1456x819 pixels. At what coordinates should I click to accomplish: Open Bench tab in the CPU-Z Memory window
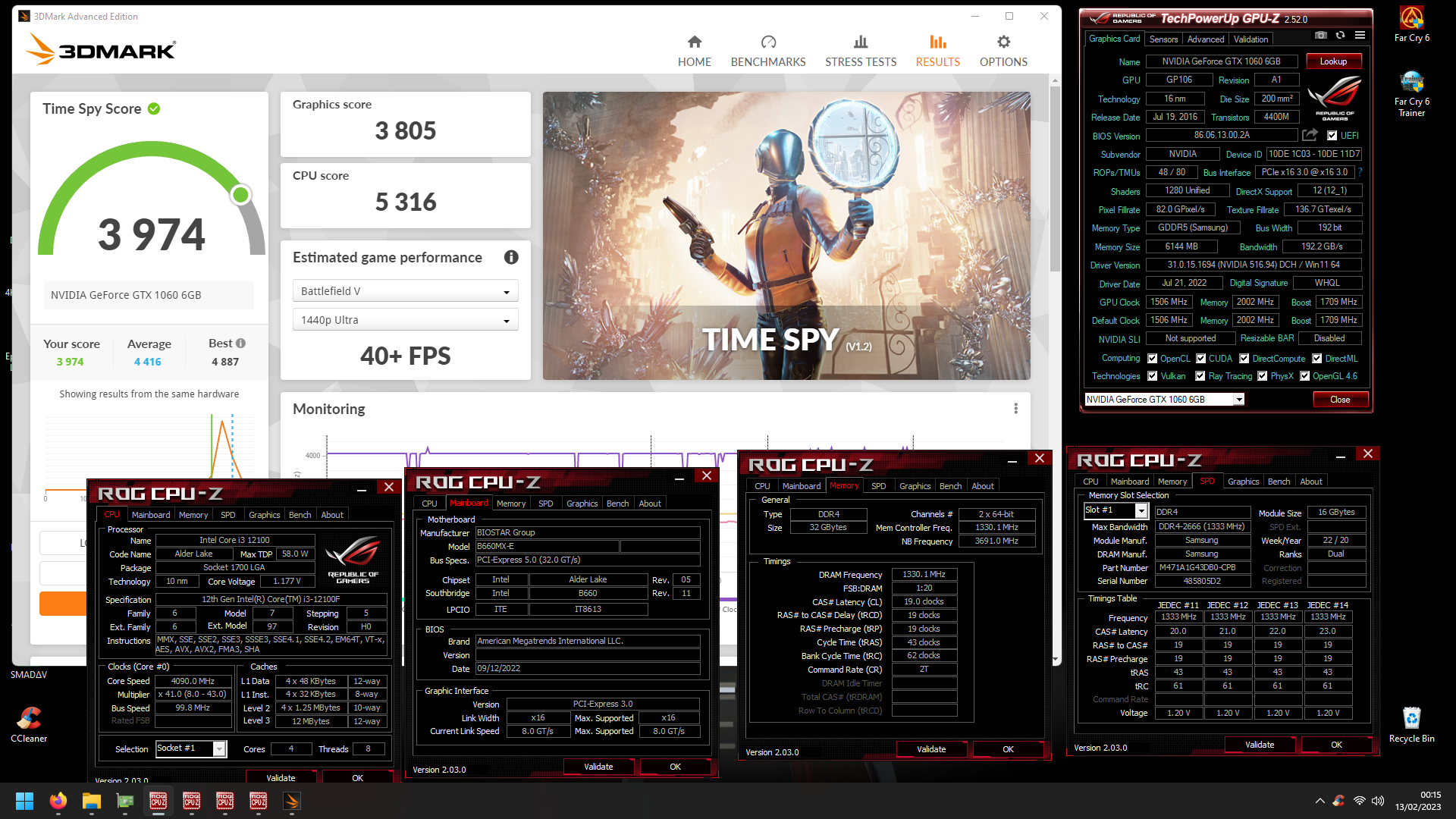click(x=950, y=486)
